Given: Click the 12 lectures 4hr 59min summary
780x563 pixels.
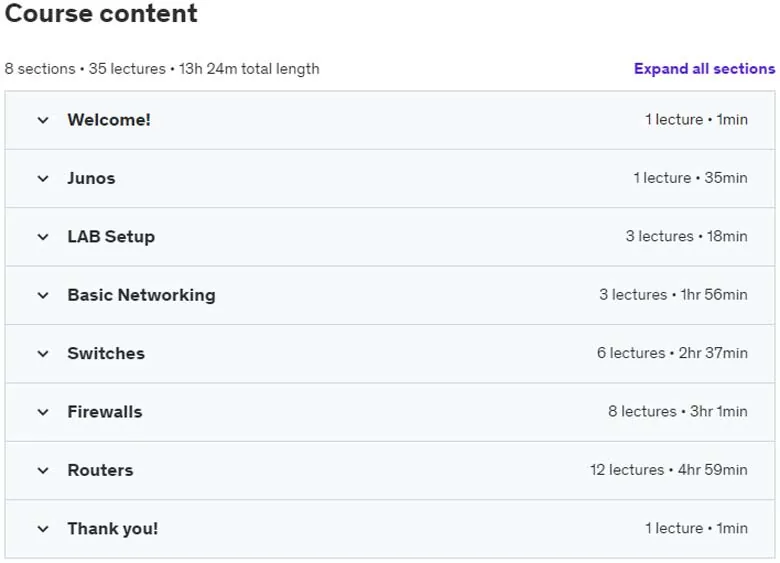Looking at the screenshot, I should coord(669,470).
